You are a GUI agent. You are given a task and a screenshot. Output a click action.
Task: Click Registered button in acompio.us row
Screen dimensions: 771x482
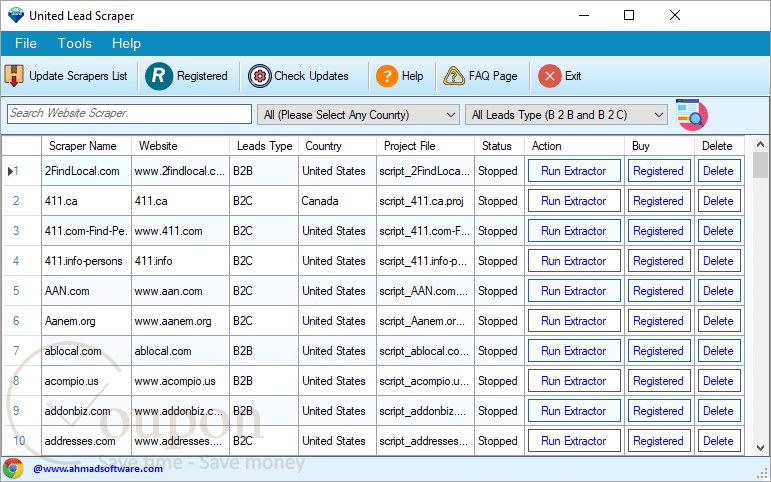point(659,381)
